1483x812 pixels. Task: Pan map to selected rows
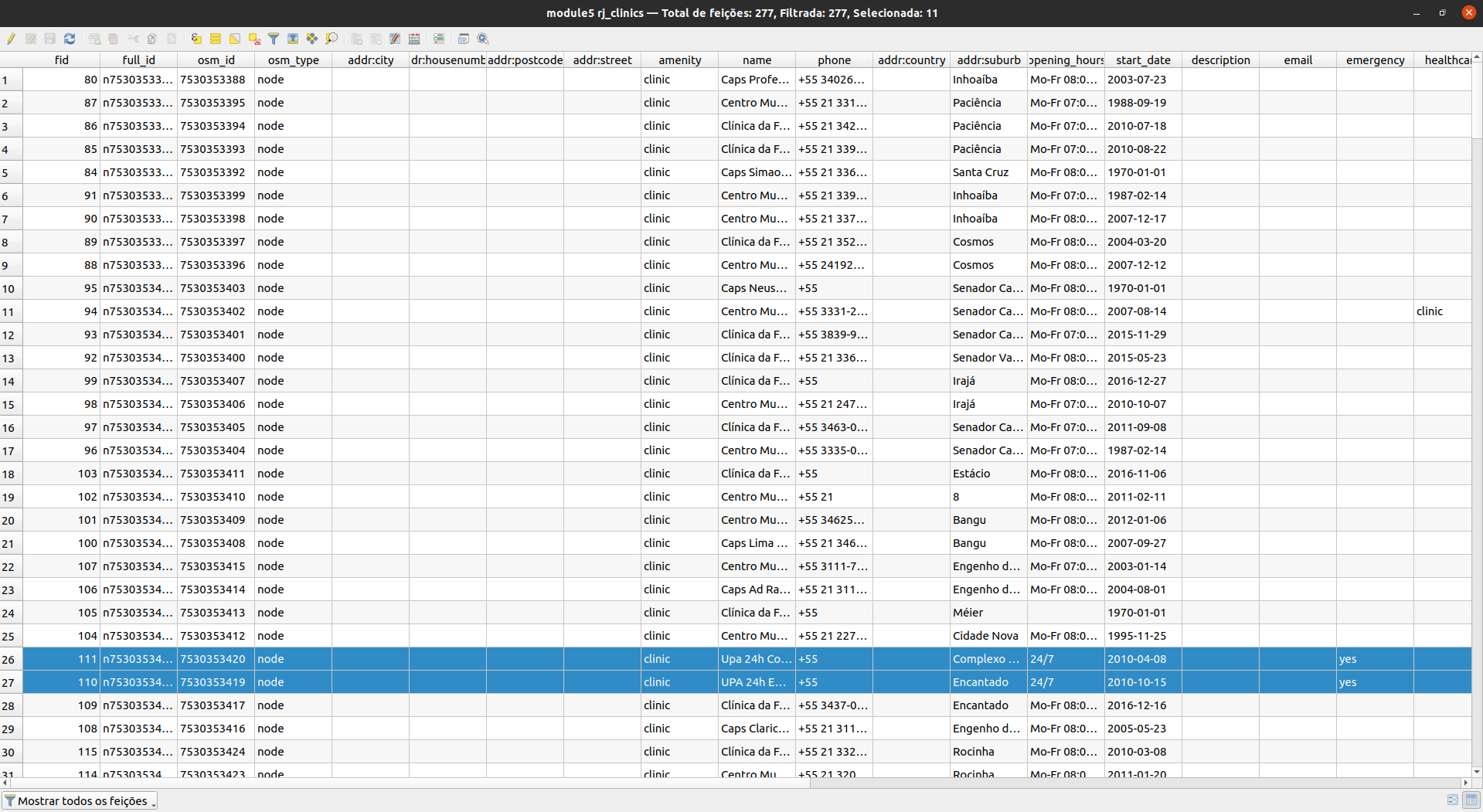[312, 39]
